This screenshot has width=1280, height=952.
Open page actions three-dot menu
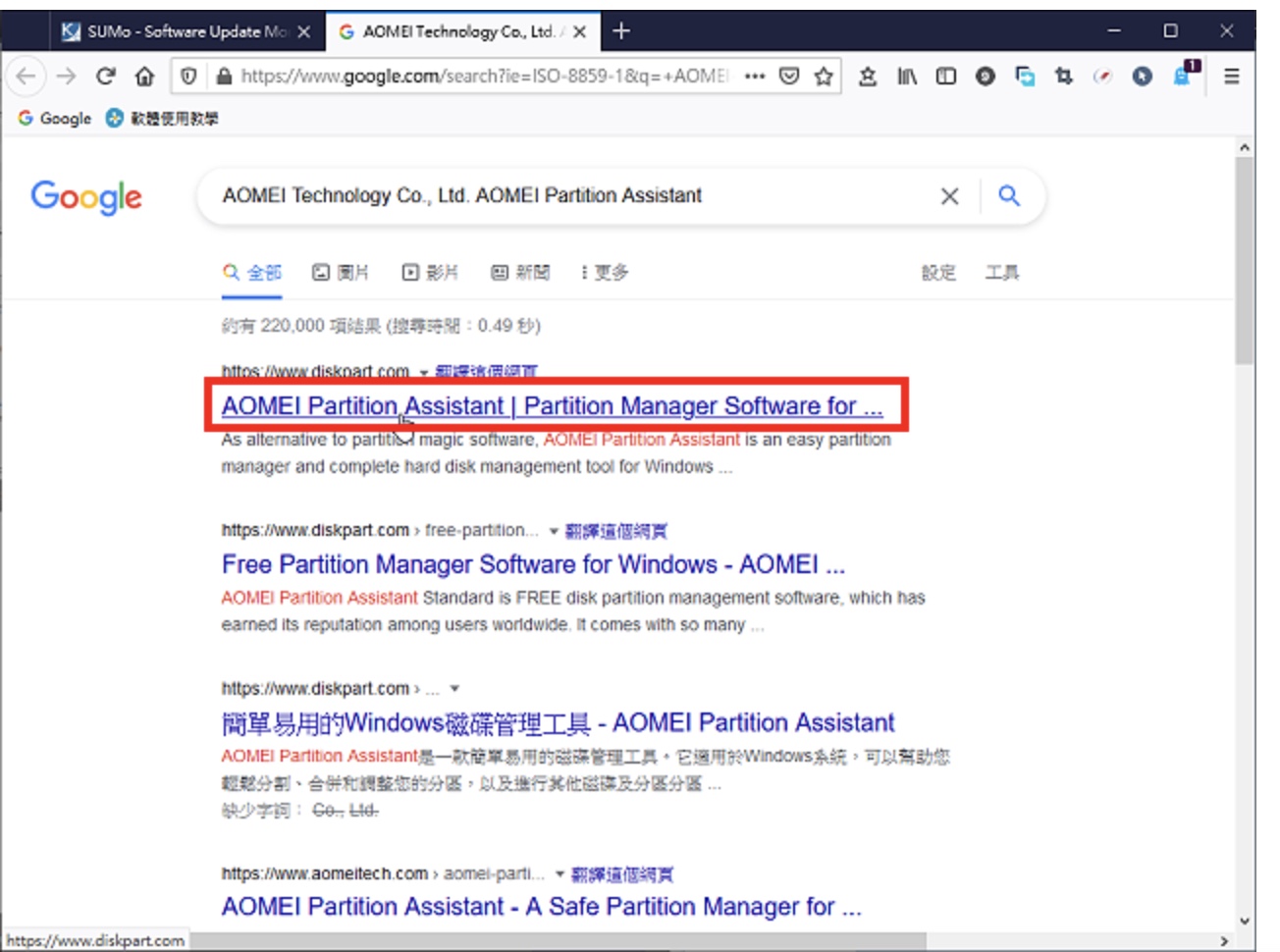click(754, 77)
